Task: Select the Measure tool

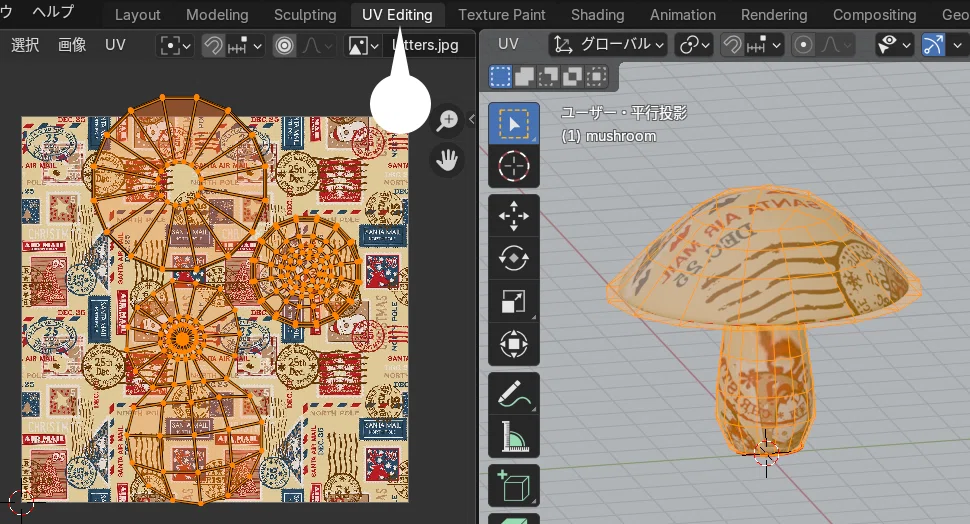Action: (x=513, y=436)
